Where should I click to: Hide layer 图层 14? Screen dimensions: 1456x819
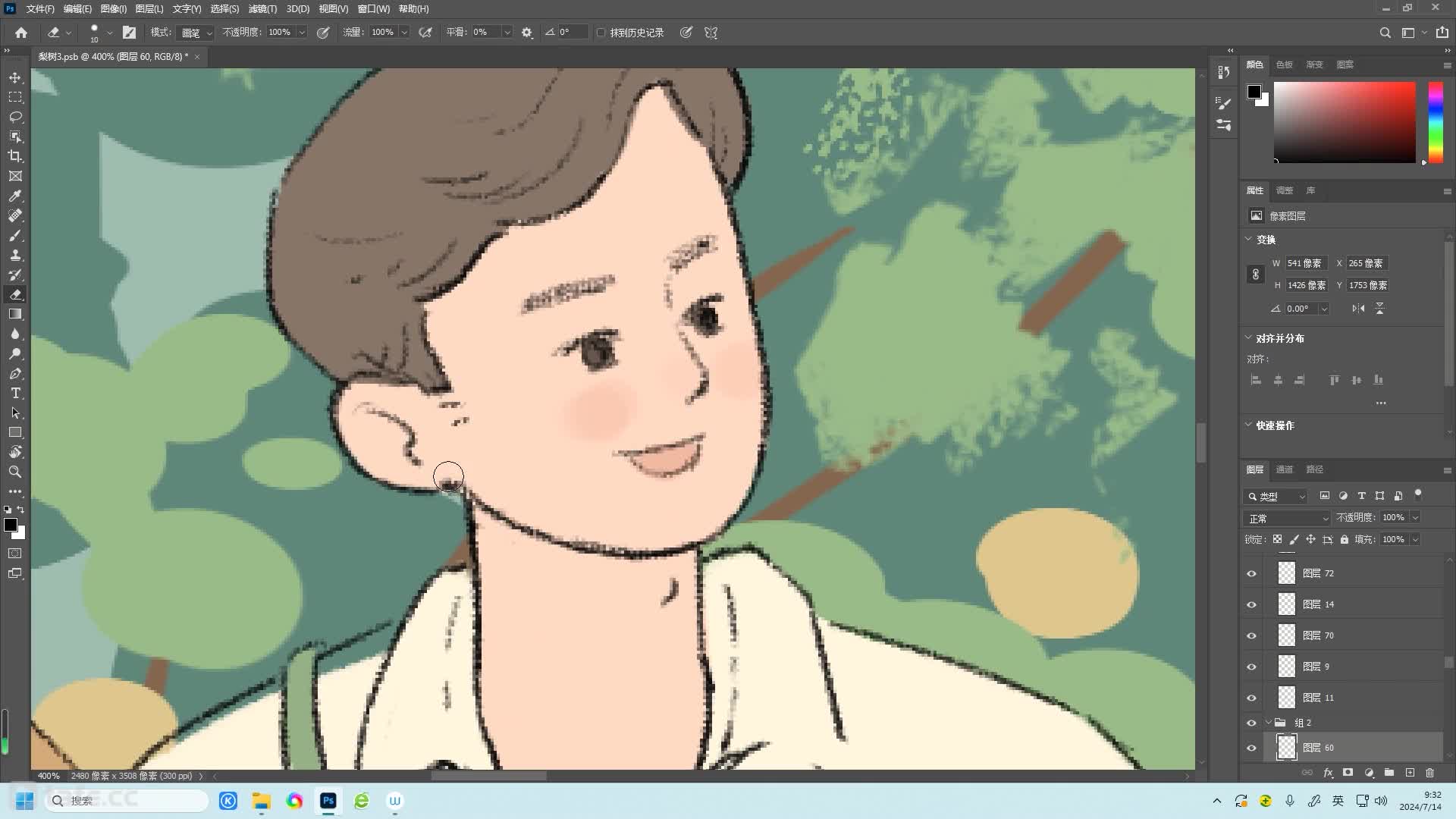coord(1252,604)
